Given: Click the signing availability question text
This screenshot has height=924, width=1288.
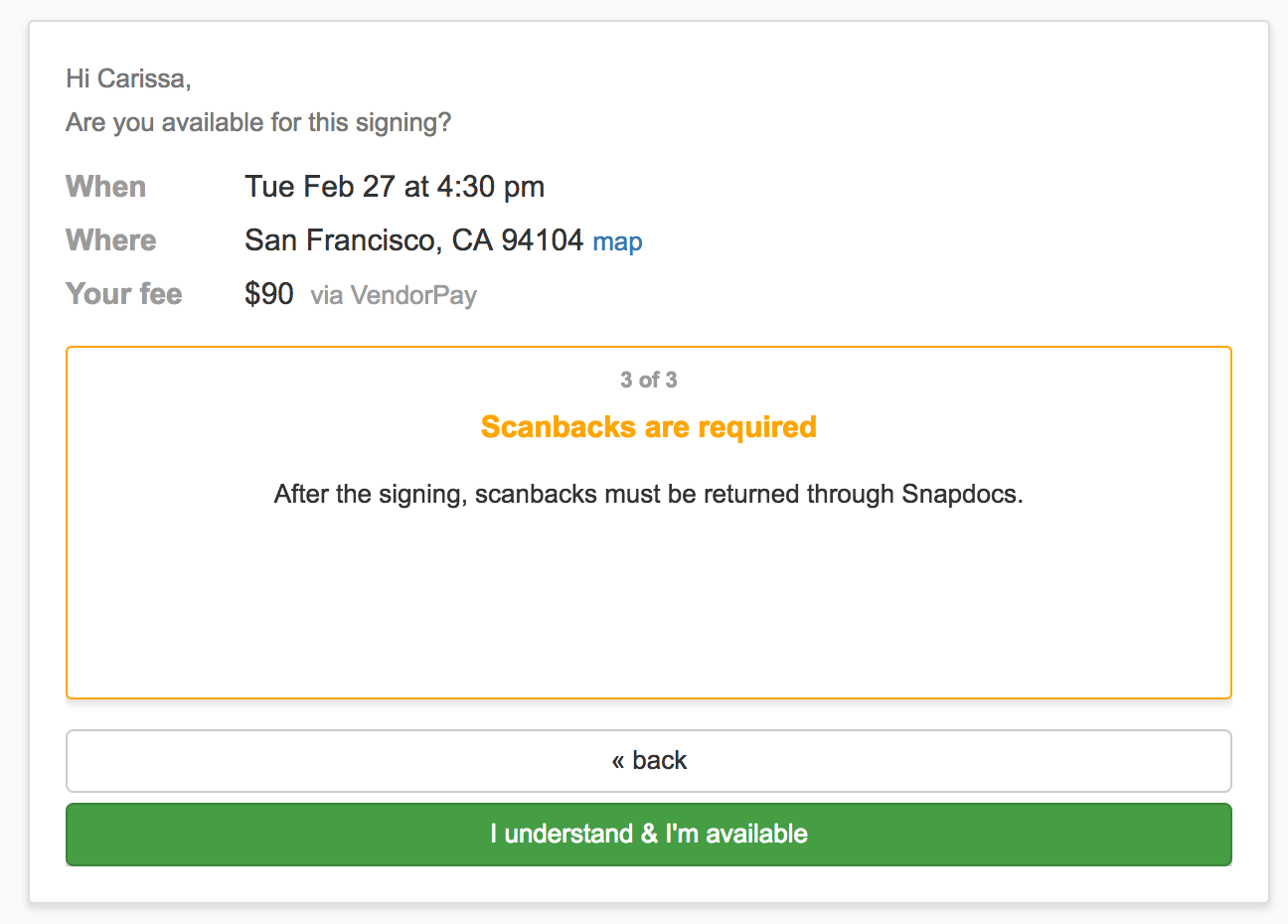Looking at the screenshot, I should (x=257, y=121).
